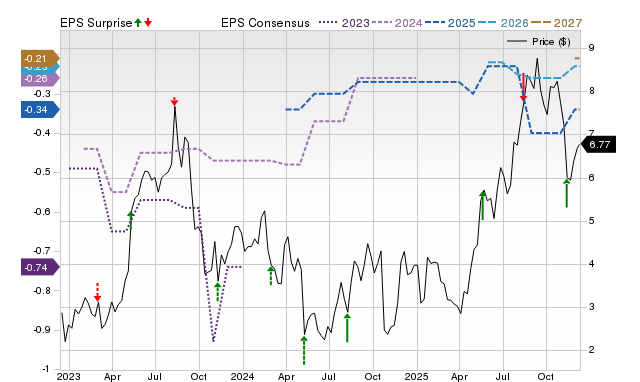Click the -0.3 label on EPS axis
Viewport: 640px width, 382px height.
[42, 94]
